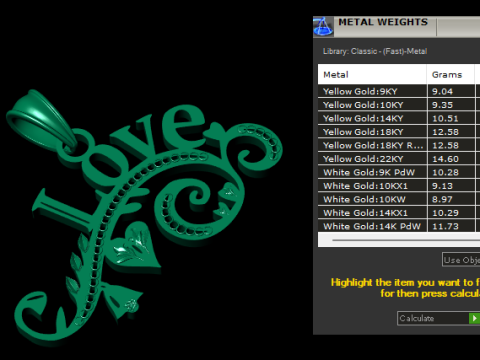Select the White Gold:10KW row
Image resolution: width=480 pixels, height=360 pixels.
[399, 199]
